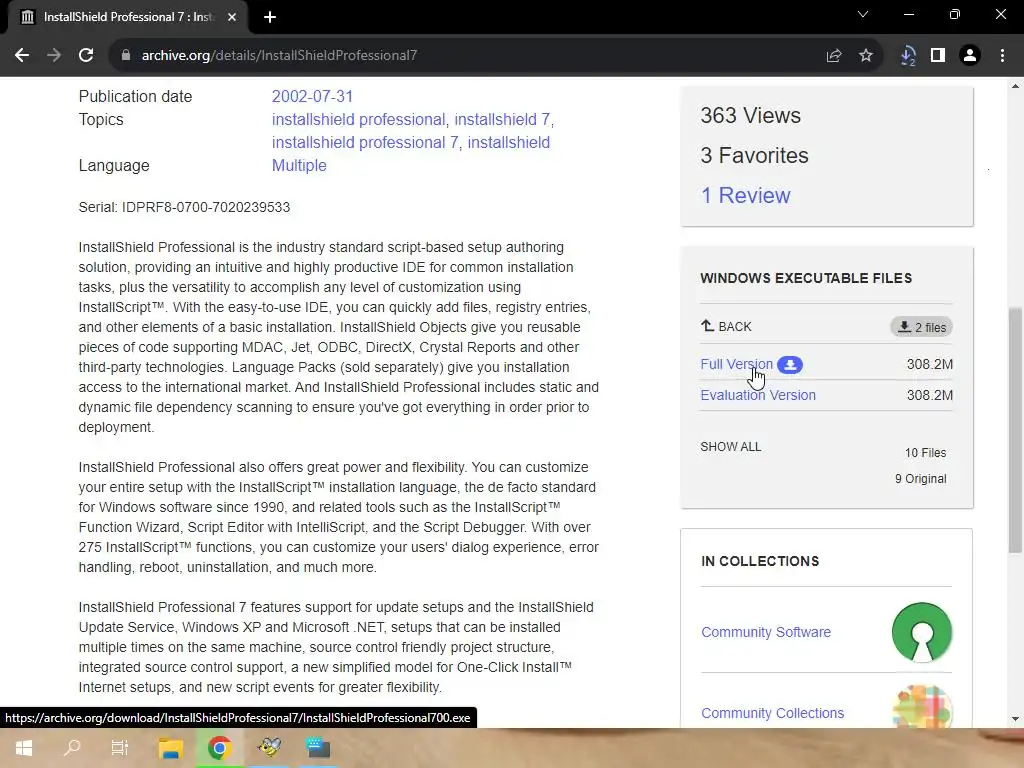The width and height of the screenshot is (1024, 768).
Task: Click the browser forward arrow
Action: [54, 56]
